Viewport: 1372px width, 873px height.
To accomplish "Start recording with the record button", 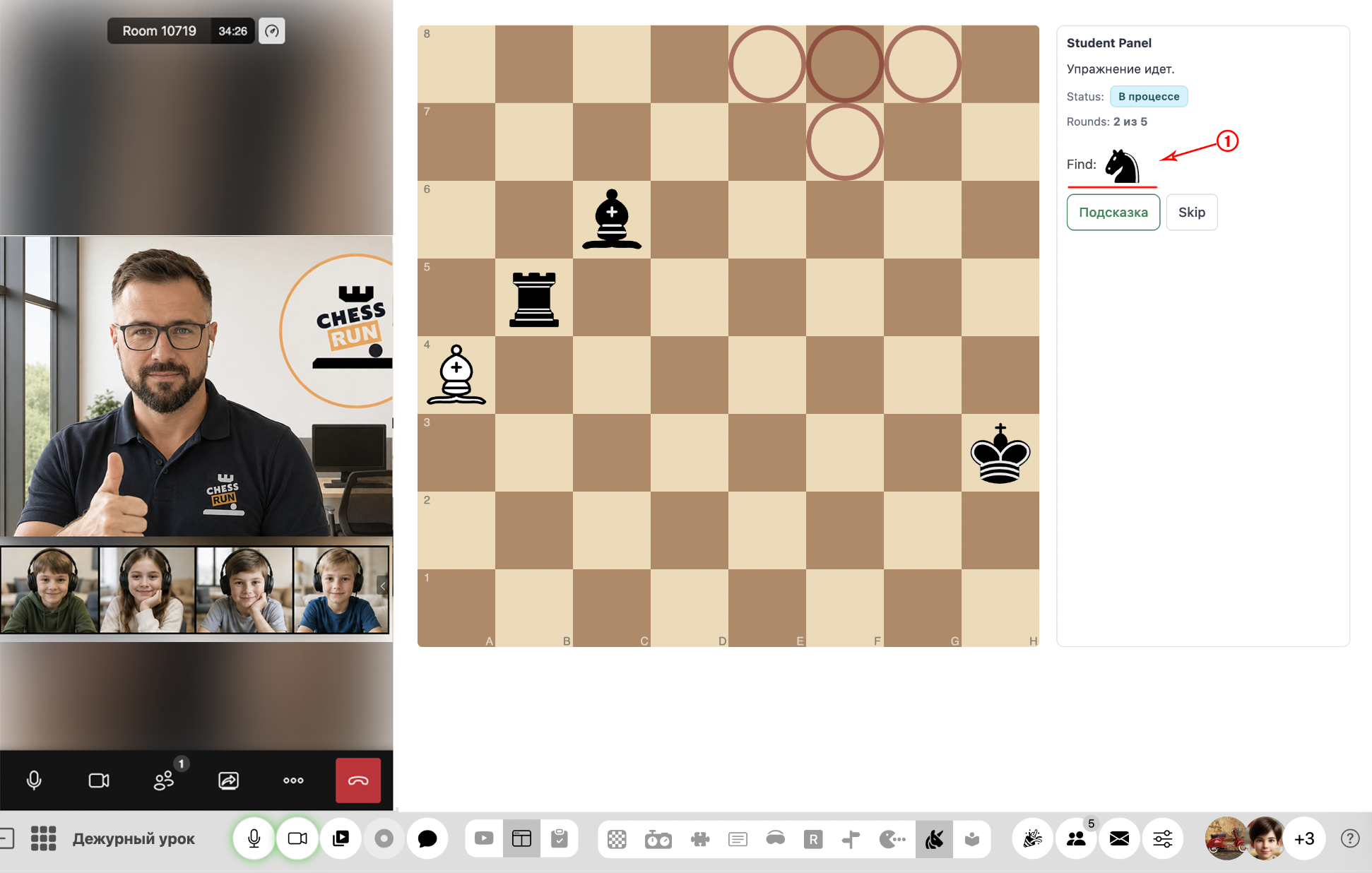I will tap(384, 838).
